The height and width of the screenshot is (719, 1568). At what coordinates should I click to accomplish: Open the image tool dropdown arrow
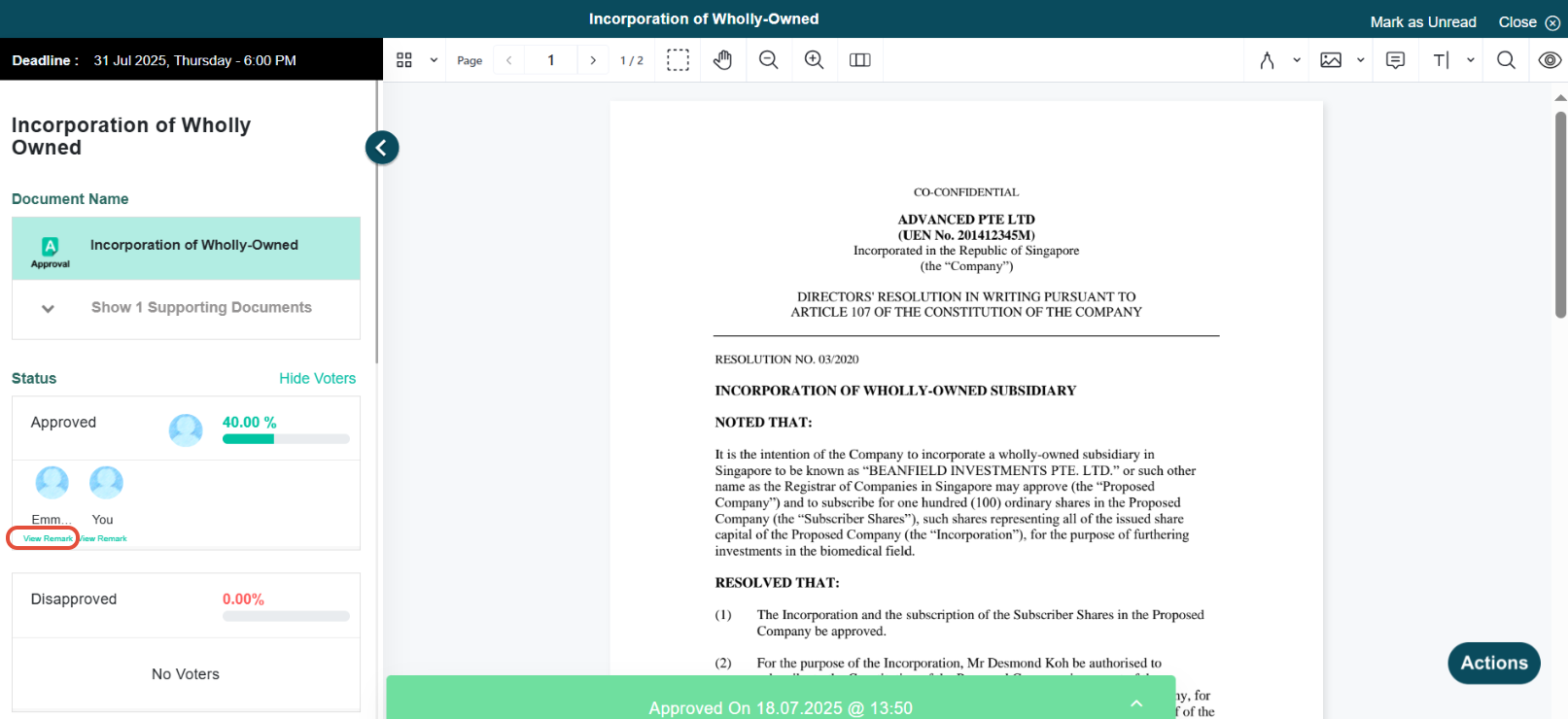coord(1361,60)
